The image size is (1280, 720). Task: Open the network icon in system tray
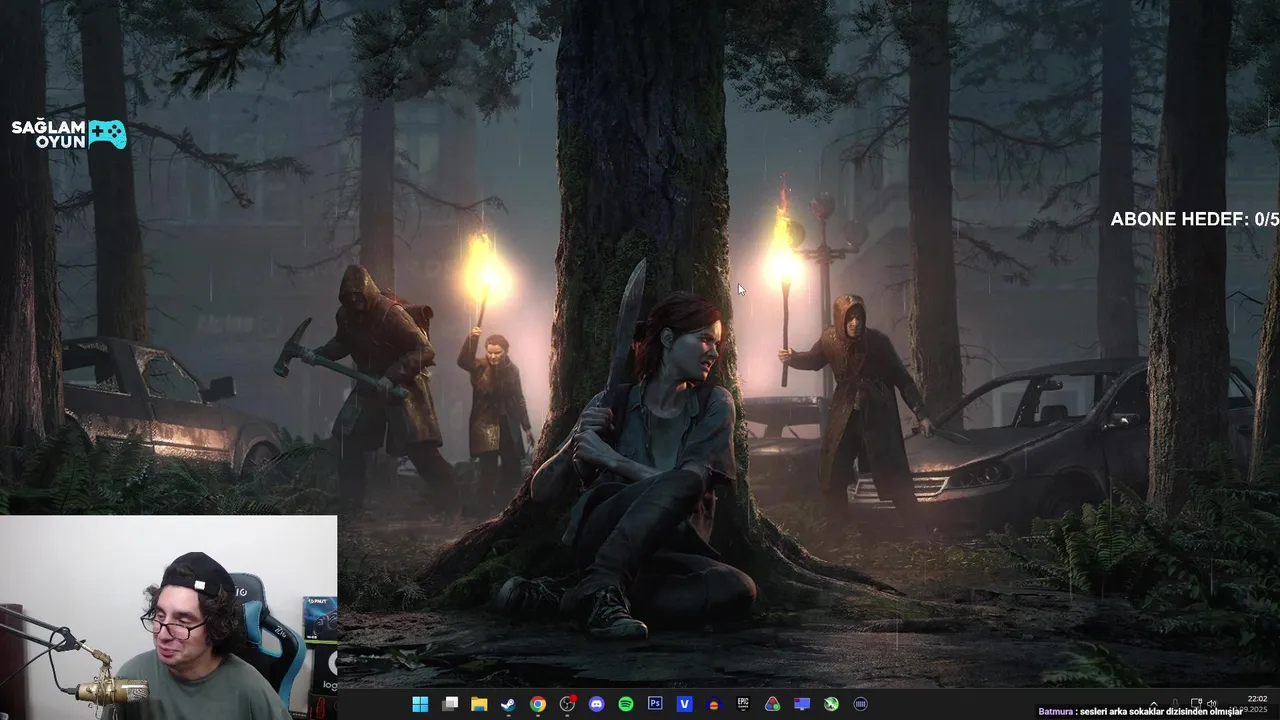point(1197,703)
